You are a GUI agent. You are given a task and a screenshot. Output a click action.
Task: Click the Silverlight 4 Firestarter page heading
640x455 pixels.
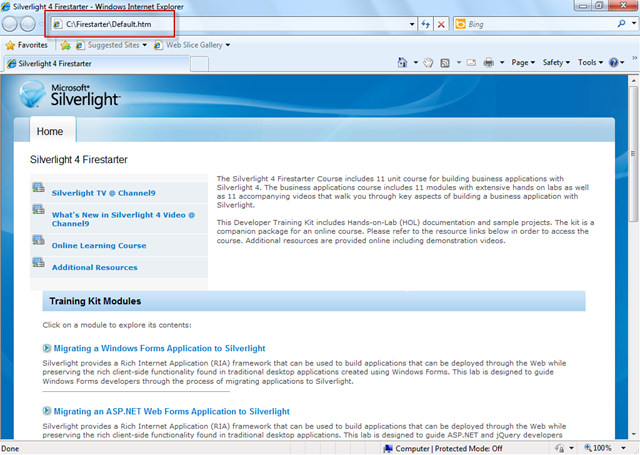click(79, 160)
